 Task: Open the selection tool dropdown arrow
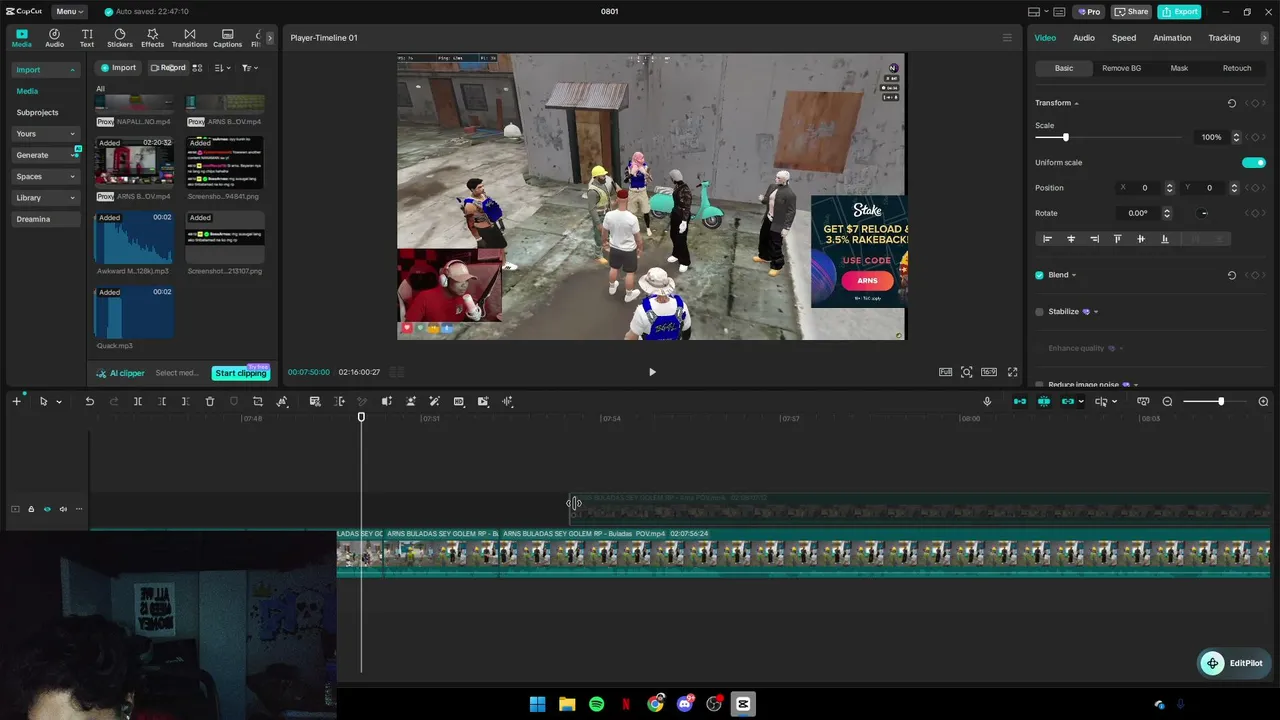tap(59, 402)
